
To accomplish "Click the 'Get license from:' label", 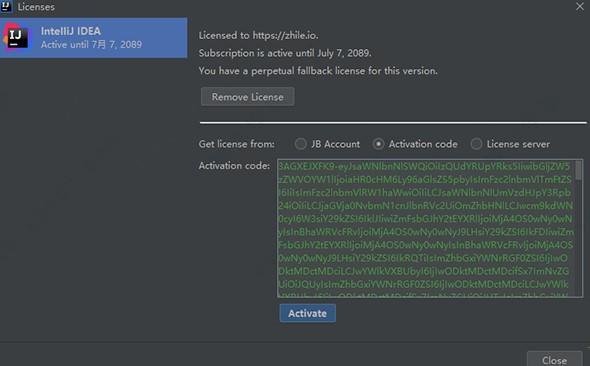I will [237, 144].
